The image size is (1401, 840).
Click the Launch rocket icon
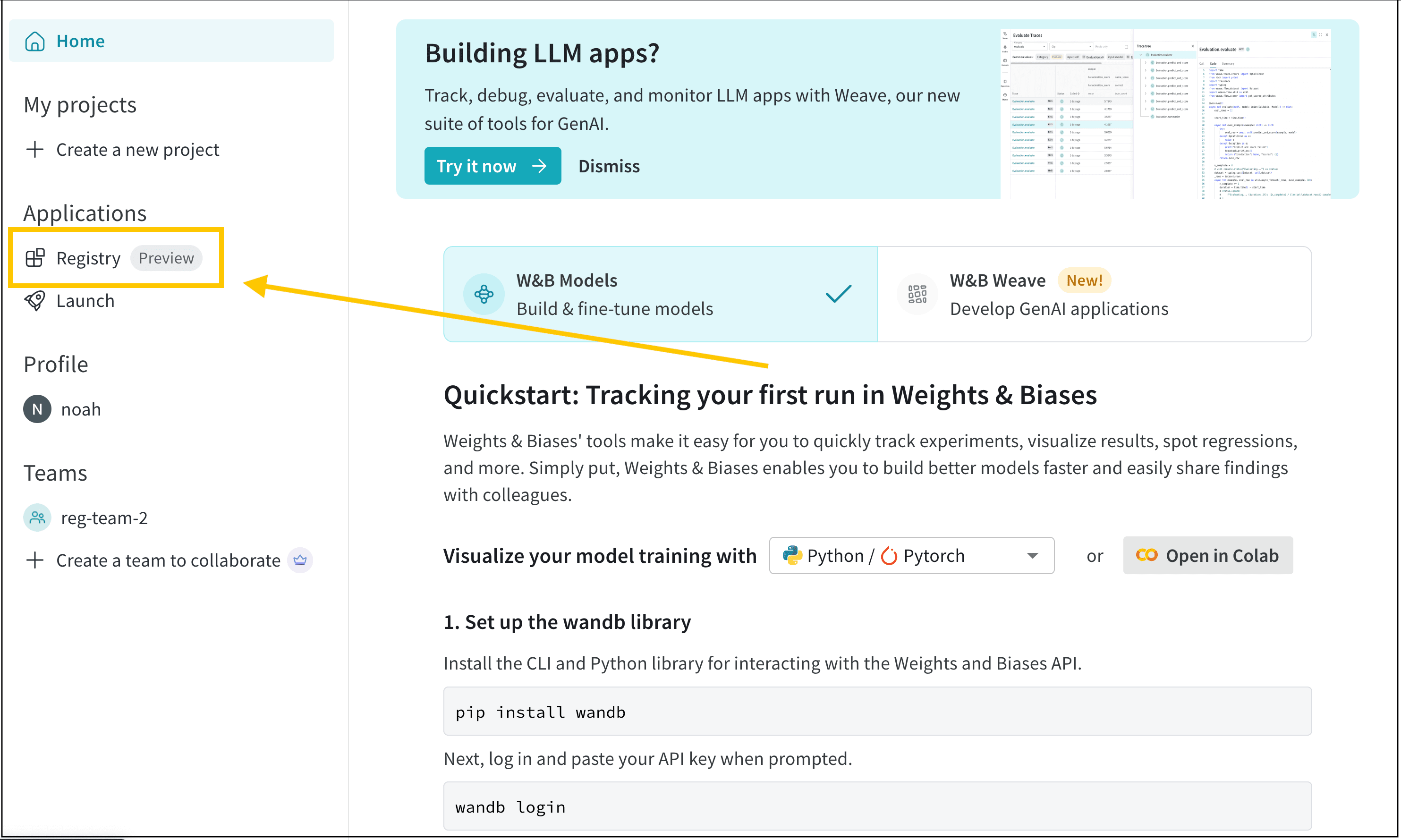pyautogui.click(x=35, y=301)
